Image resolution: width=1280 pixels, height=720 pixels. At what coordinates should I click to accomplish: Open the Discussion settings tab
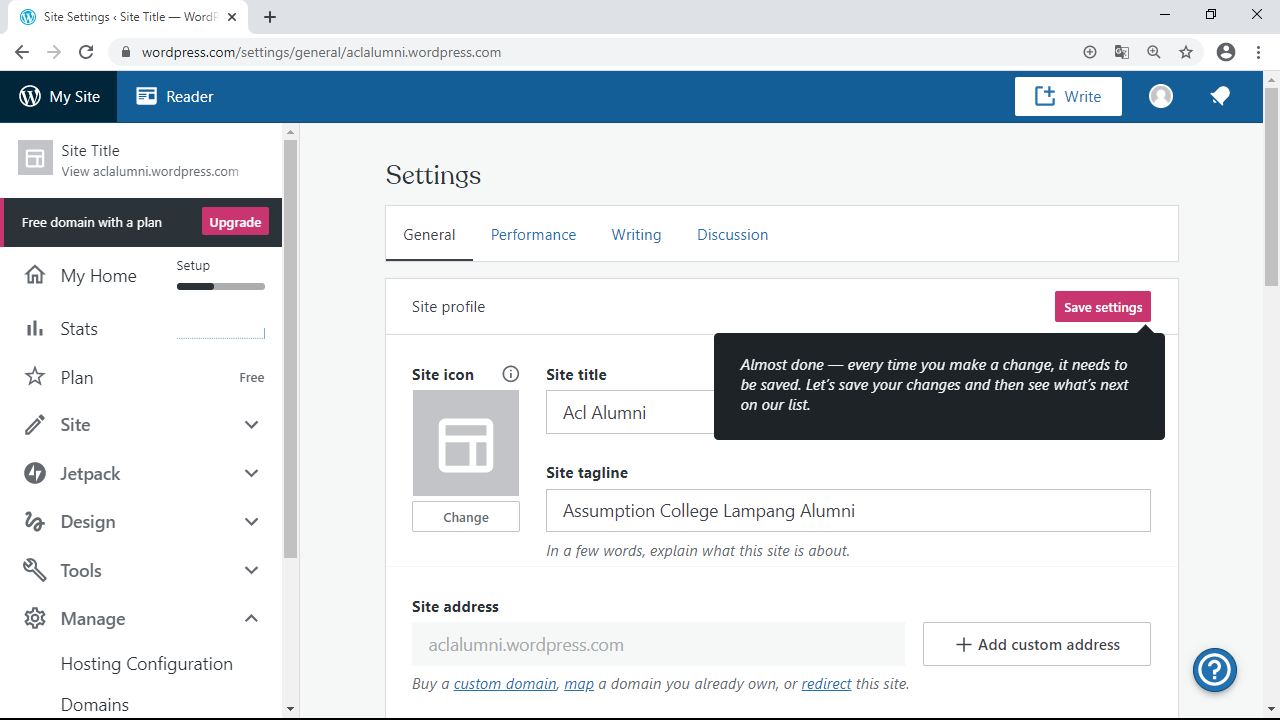tap(732, 235)
